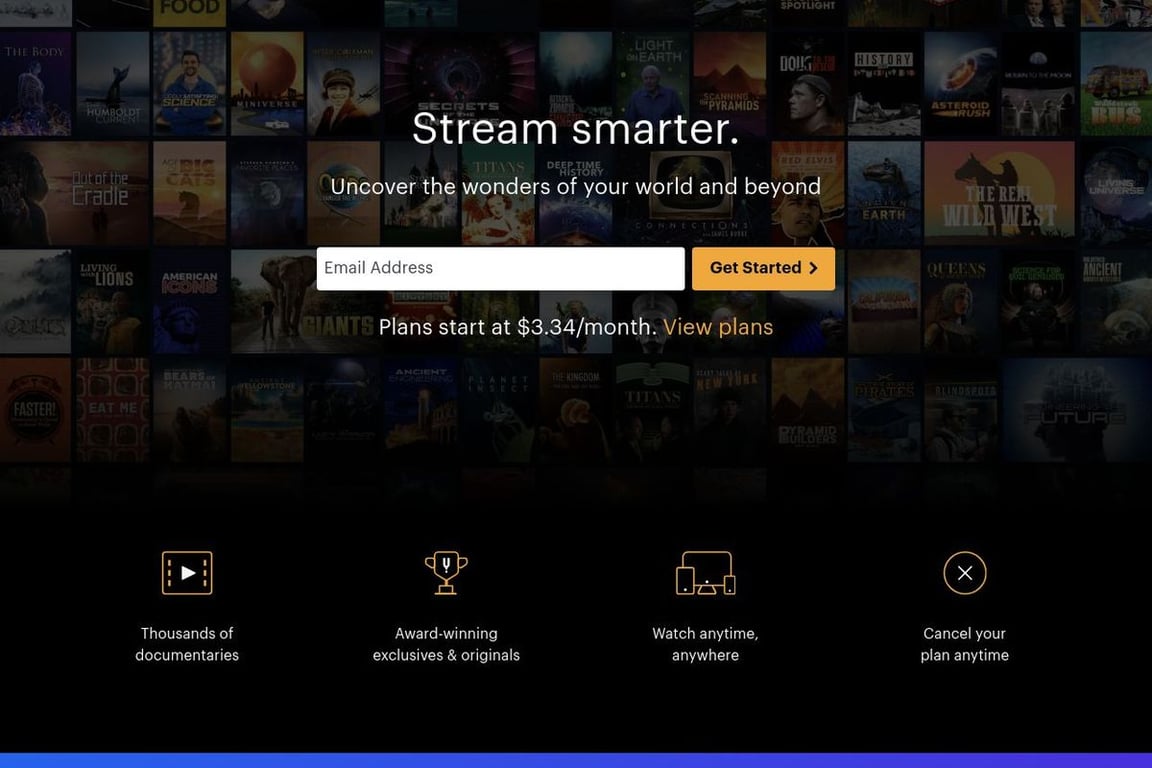Open the American Icons poster
This screenshot has height=768, width=1152.
(x=190, y=302)
